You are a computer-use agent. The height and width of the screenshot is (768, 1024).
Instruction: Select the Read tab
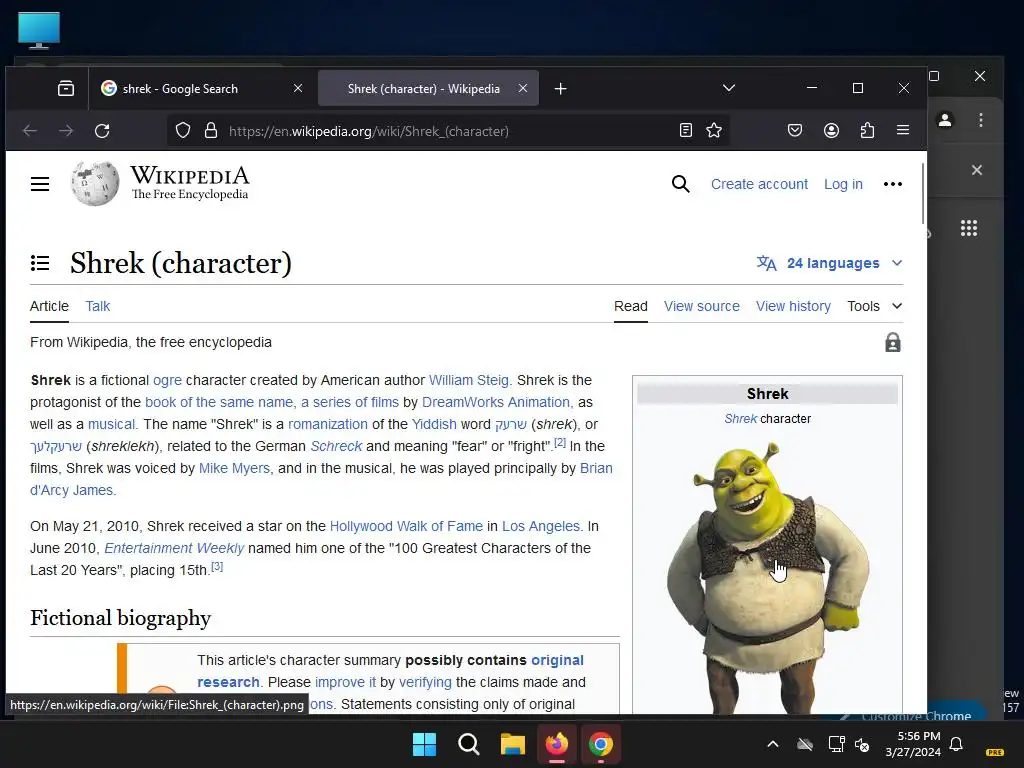click(x=631, y=306)
